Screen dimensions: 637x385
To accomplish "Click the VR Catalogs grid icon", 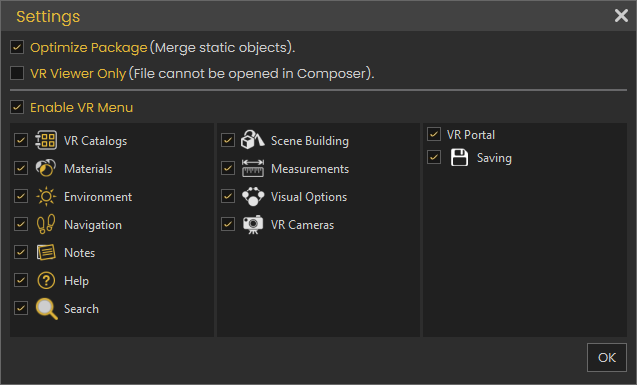I will click(x=46, y=141).
